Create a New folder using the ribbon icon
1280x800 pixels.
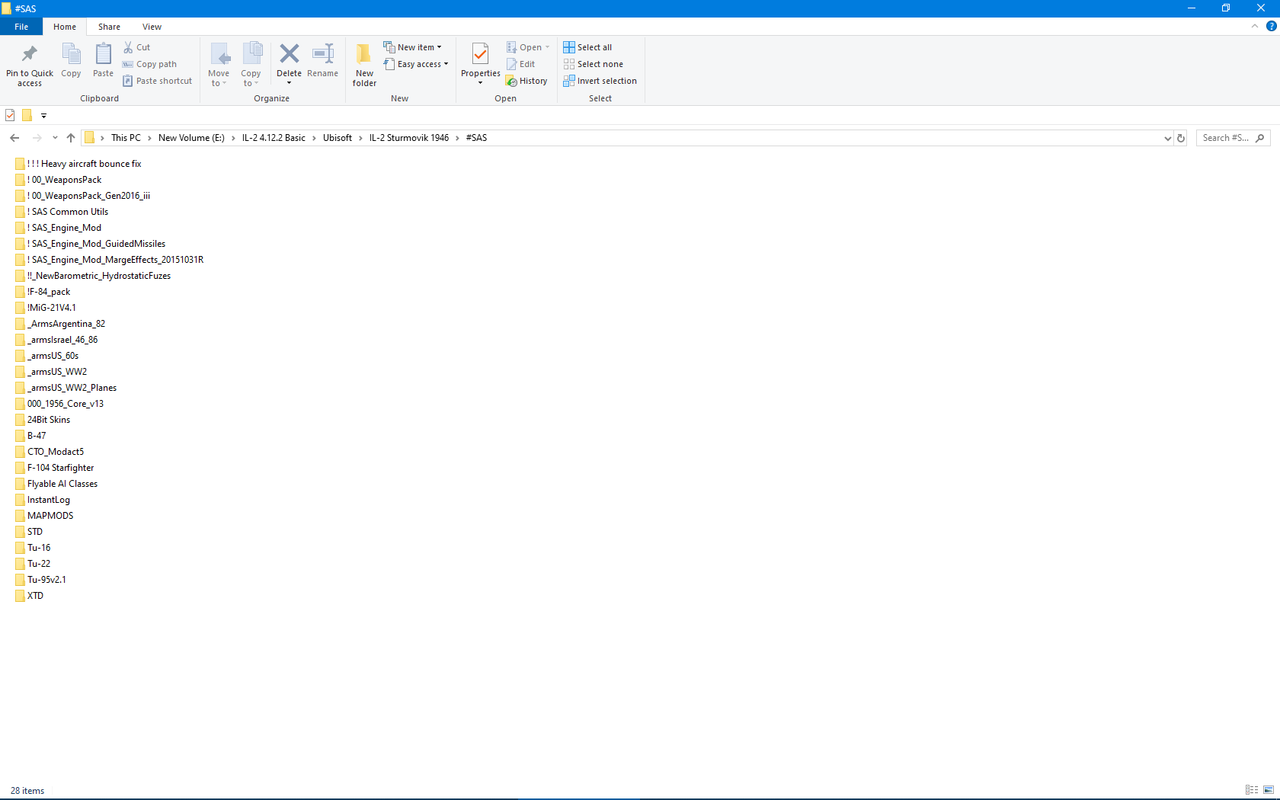[x=364, y=62]
